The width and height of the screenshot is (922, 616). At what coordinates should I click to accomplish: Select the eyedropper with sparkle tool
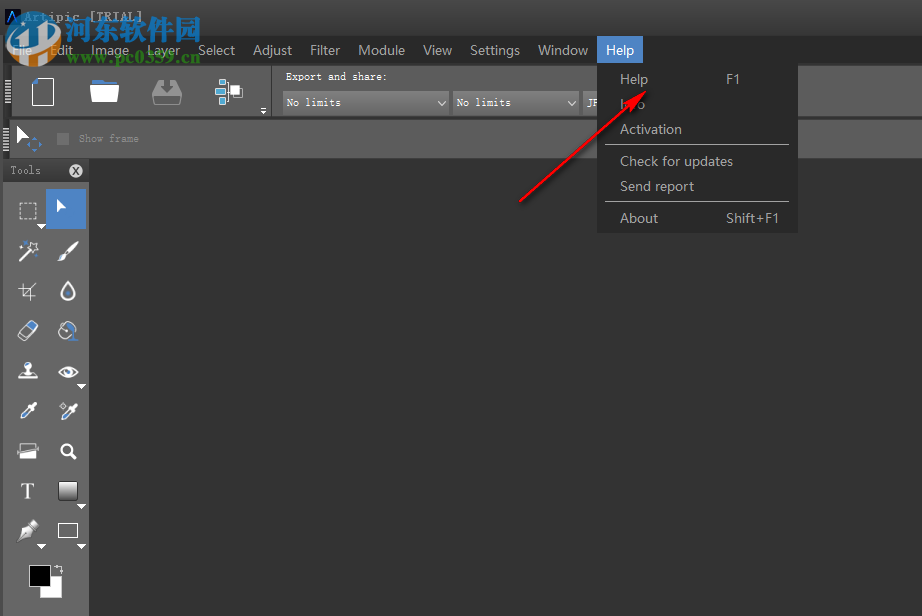click(x=68, y=411)
